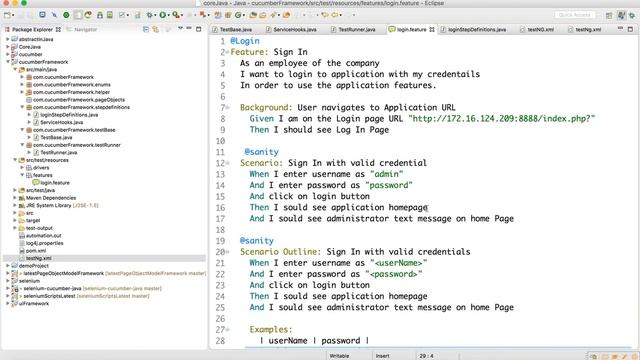Screen dimensions: 640x360
Task: Click the URL string on line 8
Action: pyautogui.click(x=502, y=119)
